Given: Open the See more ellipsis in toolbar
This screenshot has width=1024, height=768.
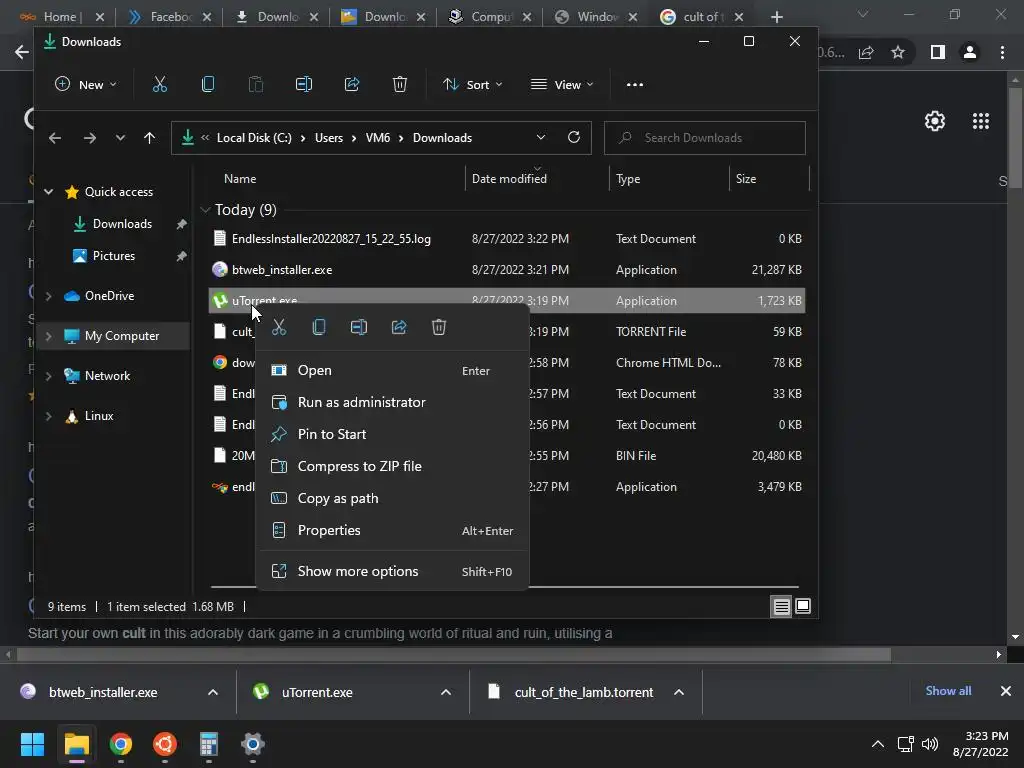Looking at the screenshot, I should point(635,84).
